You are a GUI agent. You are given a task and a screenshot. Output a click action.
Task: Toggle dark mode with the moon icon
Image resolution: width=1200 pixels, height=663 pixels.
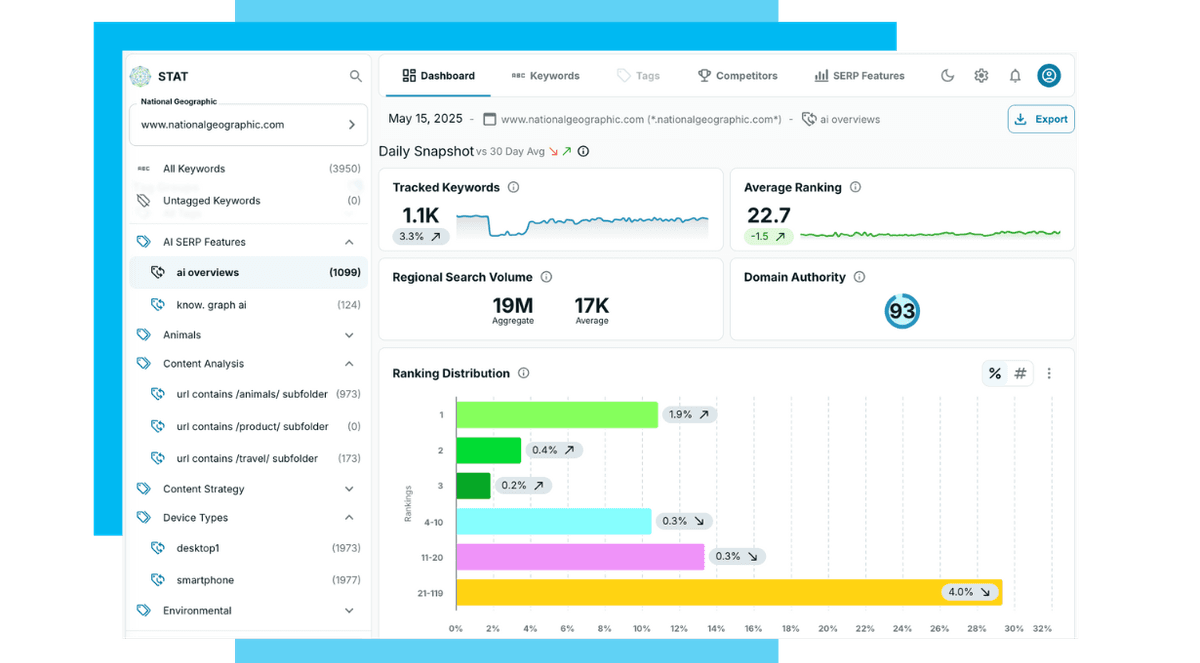click(x=948, y=76)
